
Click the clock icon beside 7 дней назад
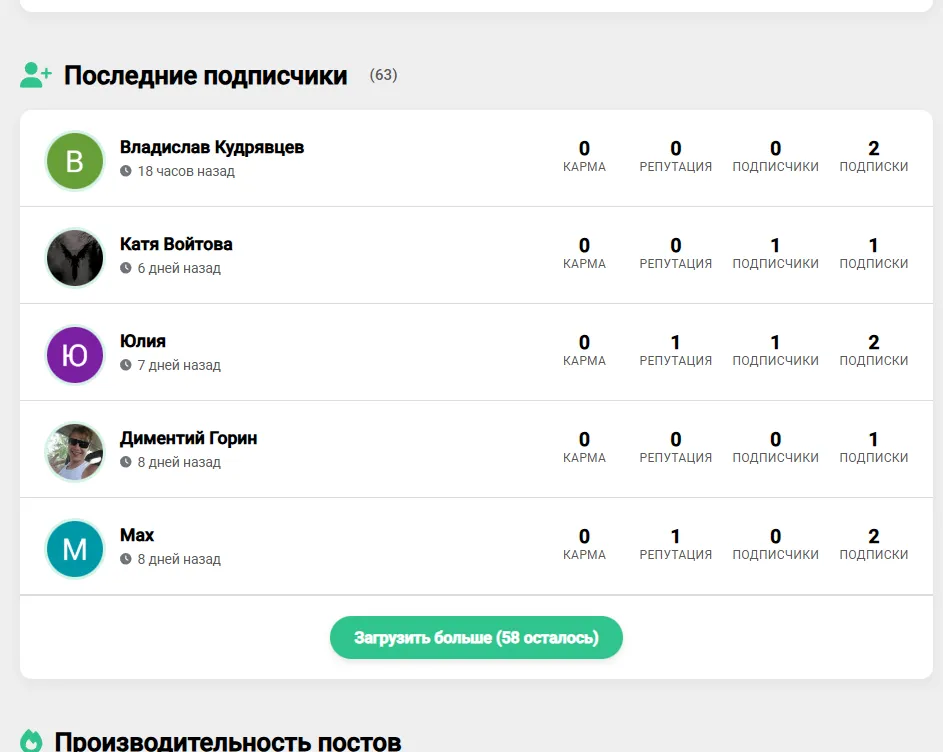126,365
